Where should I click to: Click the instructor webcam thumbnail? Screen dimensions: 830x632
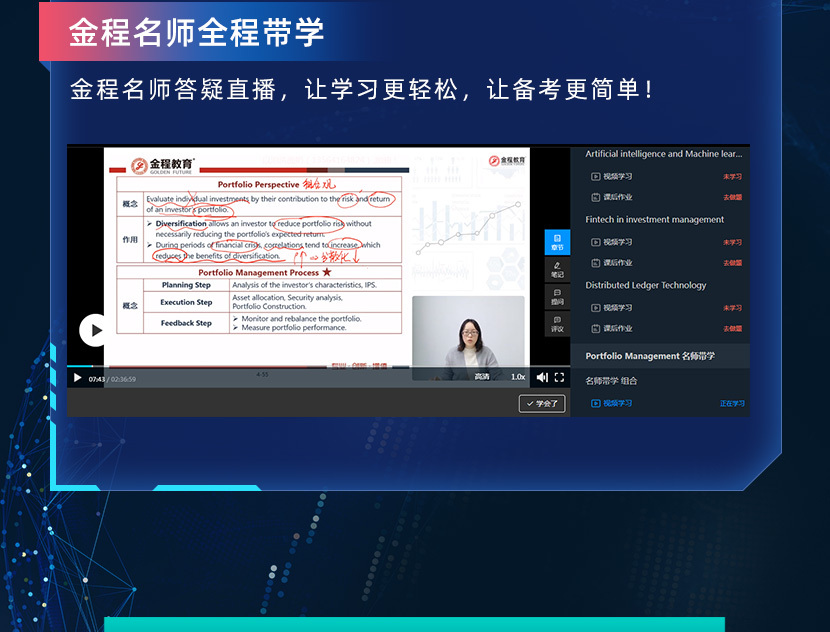(468, 338)
